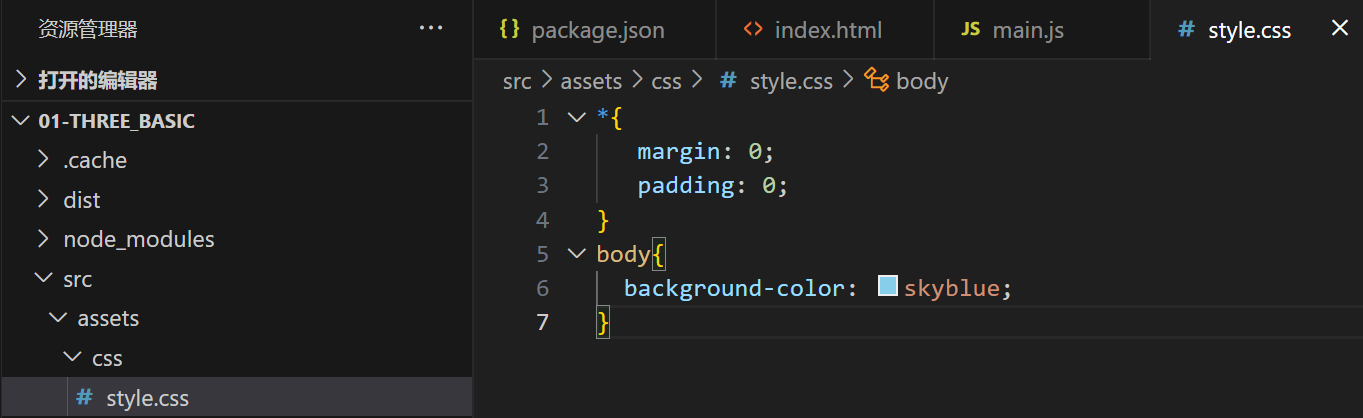Click the style.css hash icon in explorer
The width and height of the screenshot is (1363, 418).
pos(85,398)
